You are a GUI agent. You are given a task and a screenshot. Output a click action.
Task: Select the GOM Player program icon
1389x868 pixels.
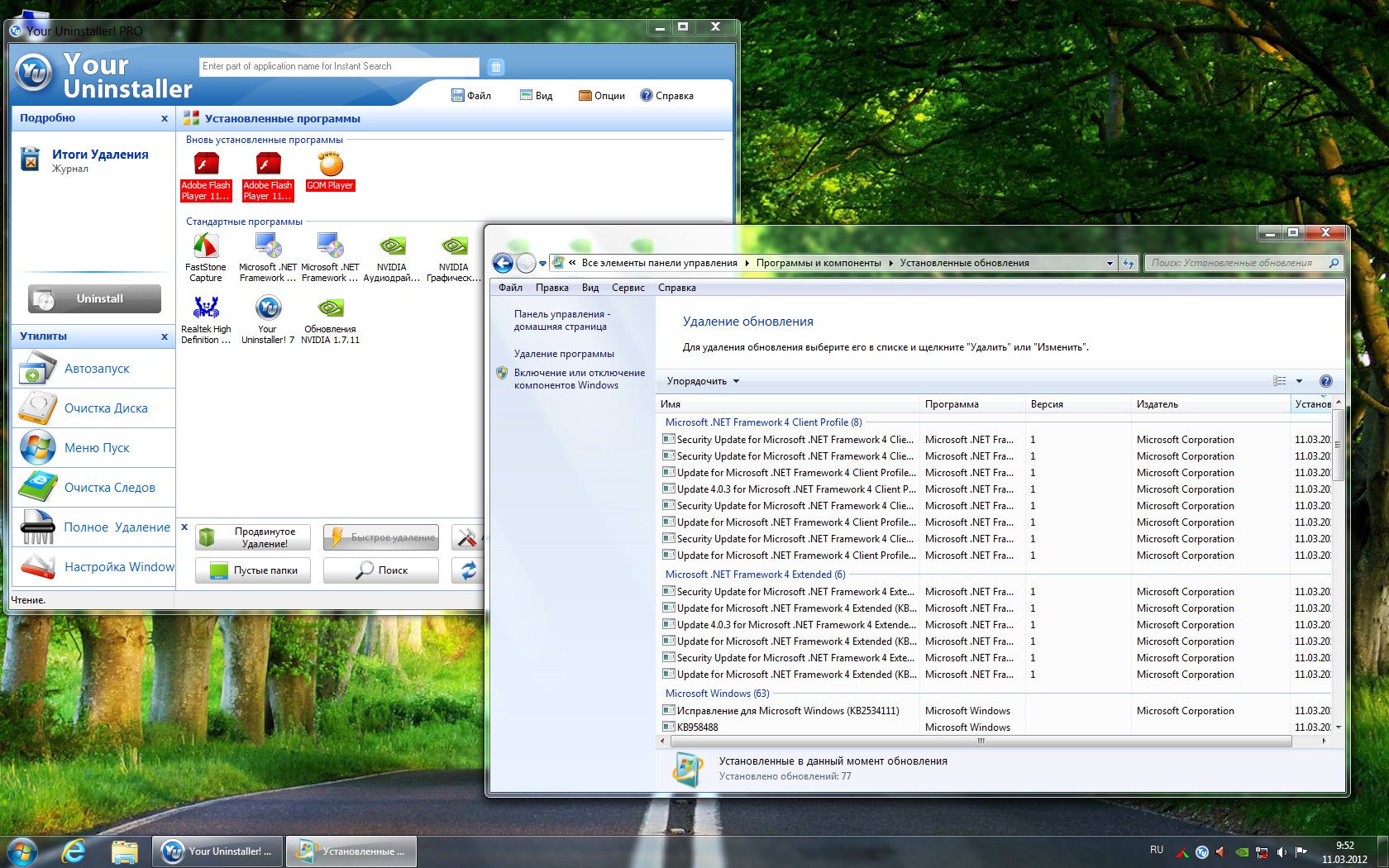[330, 165]
